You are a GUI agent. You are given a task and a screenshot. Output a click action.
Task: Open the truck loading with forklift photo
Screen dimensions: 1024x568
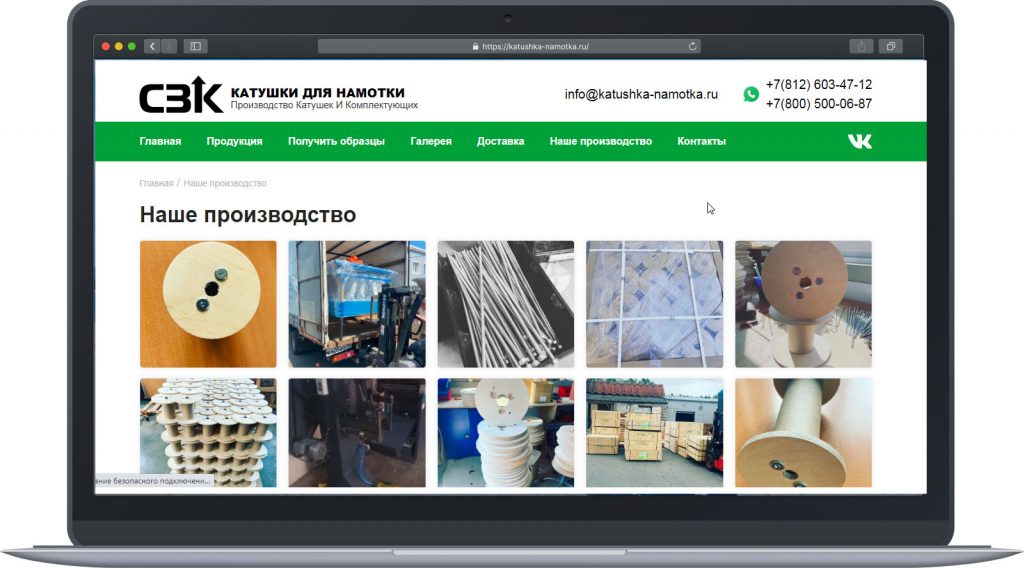(357, 304)
